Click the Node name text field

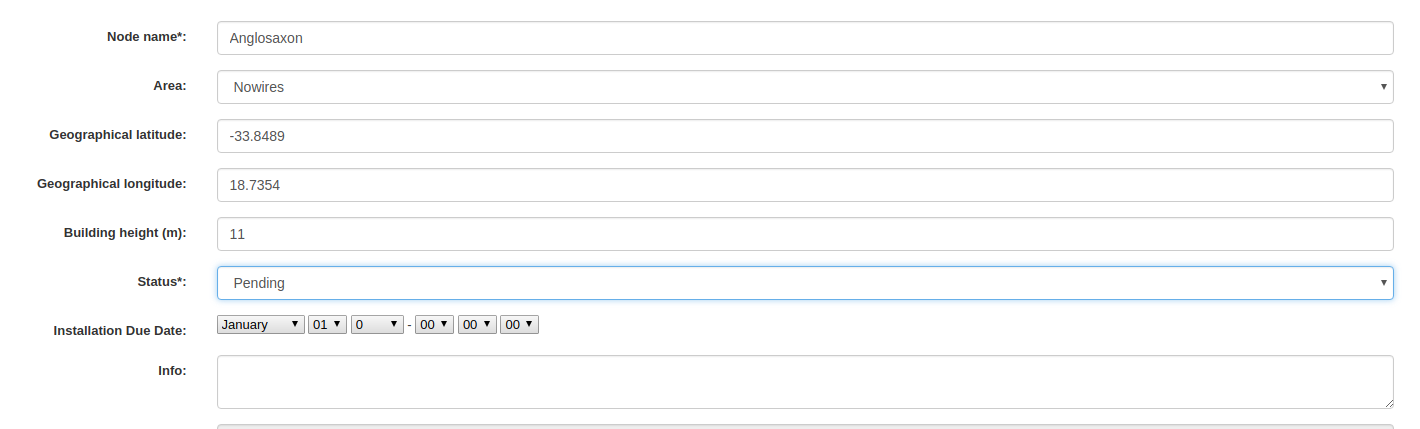tap(804, 38)
